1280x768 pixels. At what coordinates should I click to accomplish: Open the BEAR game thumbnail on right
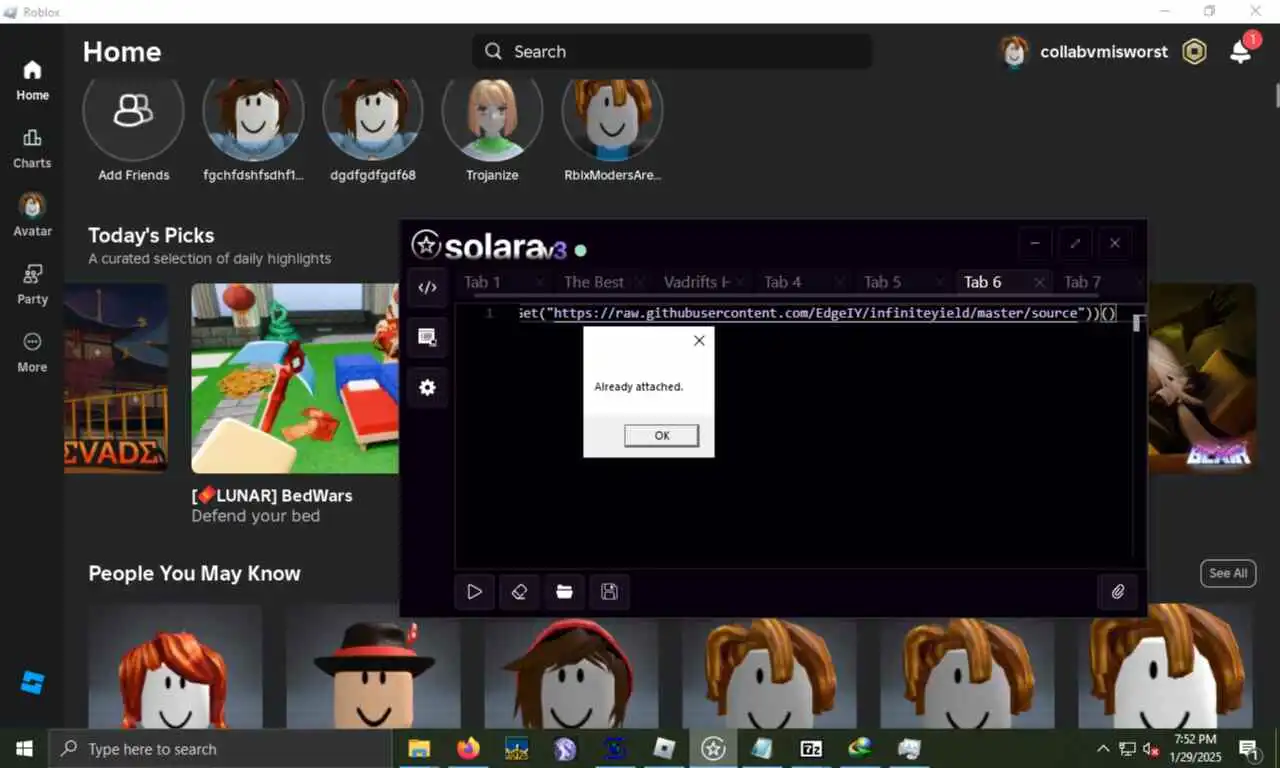pyautogui.click(x=1201, y=378)
